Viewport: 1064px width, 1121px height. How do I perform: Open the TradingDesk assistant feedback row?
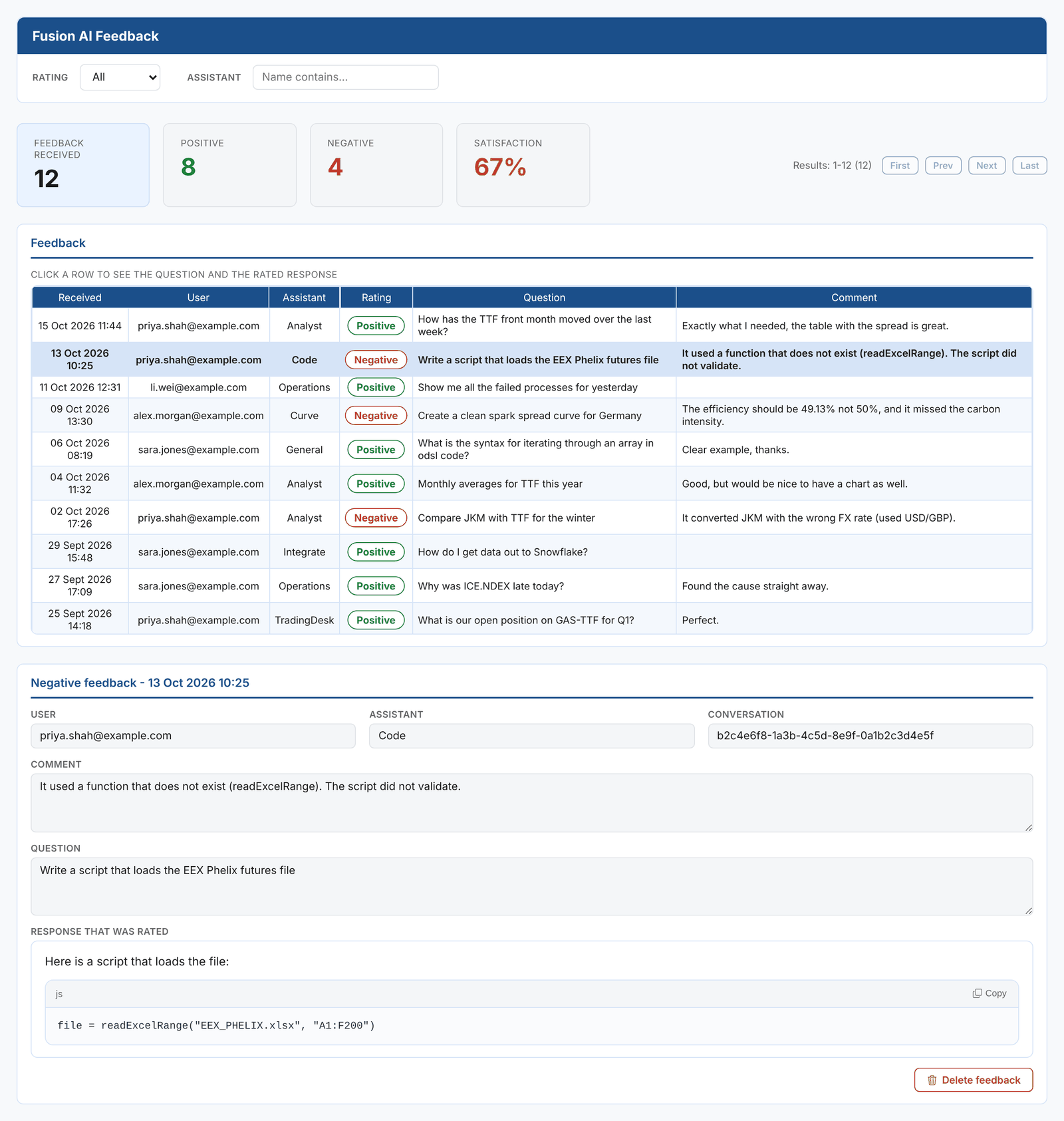pos(532,619)
